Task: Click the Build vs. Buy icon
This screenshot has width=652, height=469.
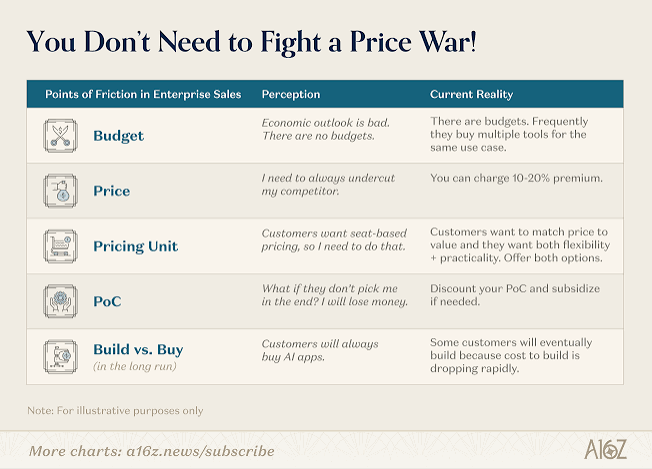Action: coord(60,356)
